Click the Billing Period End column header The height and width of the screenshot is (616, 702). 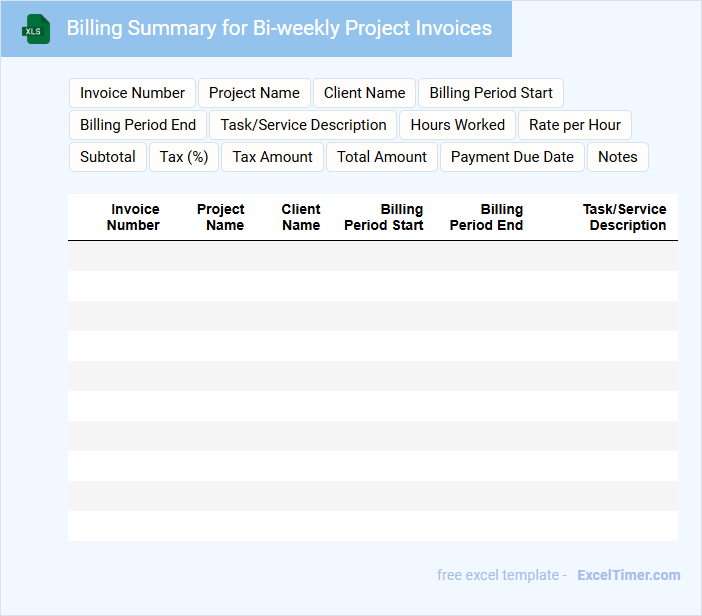pyautogui.click(x=486, y=217)
